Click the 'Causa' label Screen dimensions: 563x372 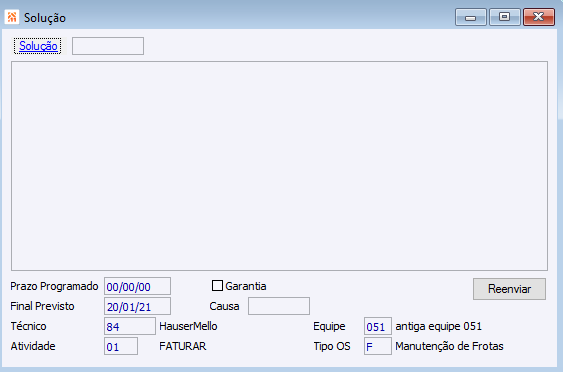click(x=224, y=306)
